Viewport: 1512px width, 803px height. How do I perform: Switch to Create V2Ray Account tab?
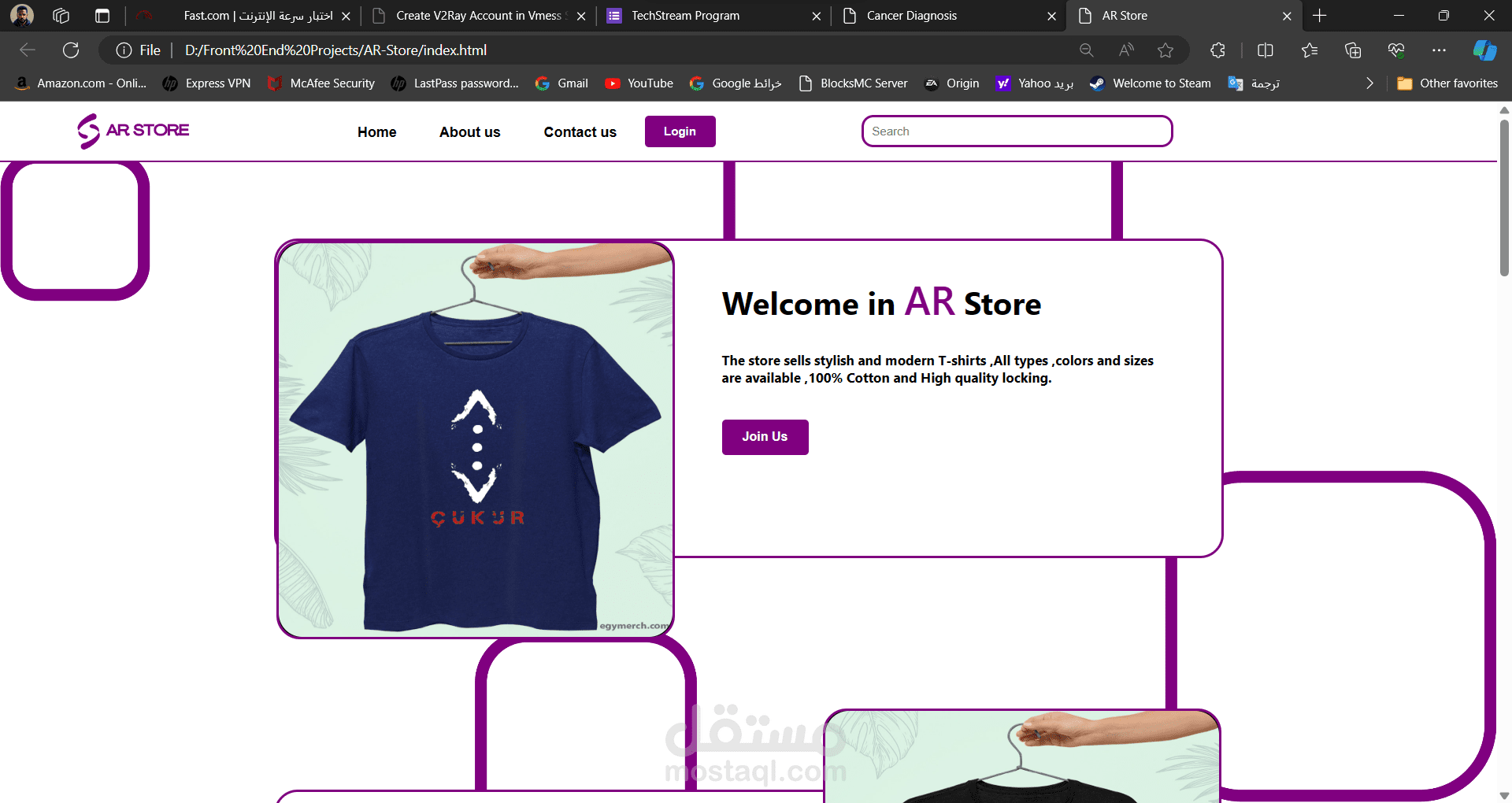coord(479,16)
